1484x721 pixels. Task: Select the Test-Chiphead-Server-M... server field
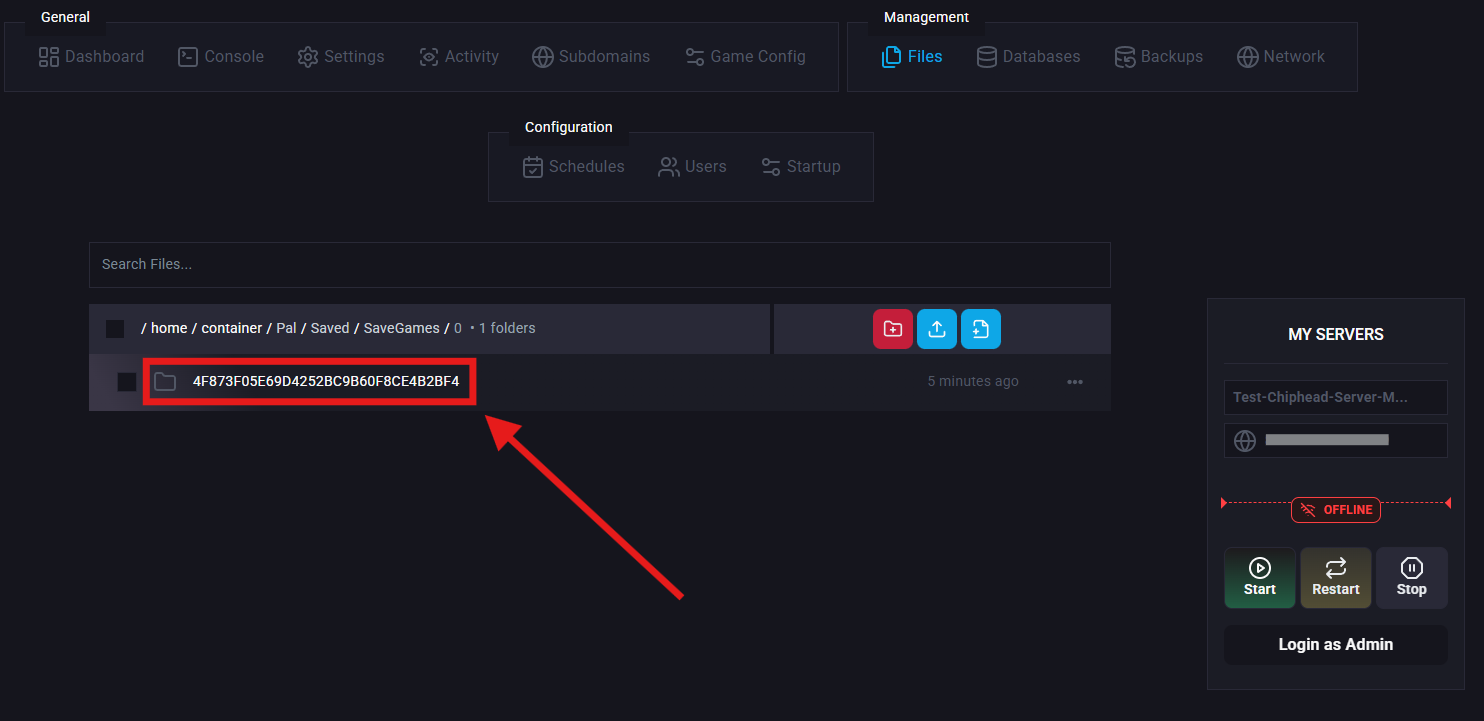1336,397
